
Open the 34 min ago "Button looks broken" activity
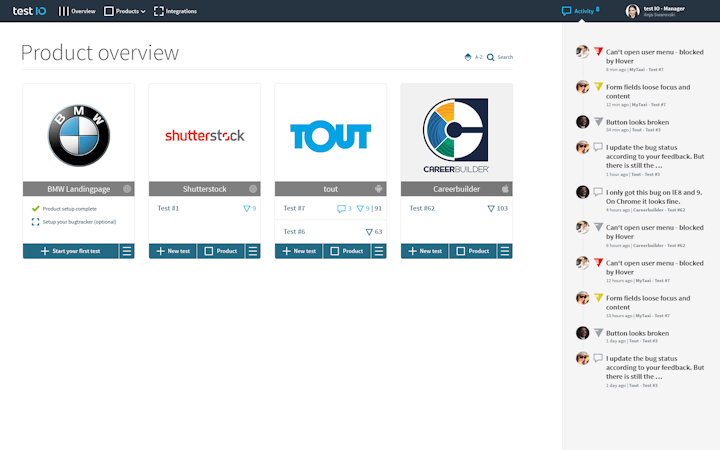click(x=637, y=122)
